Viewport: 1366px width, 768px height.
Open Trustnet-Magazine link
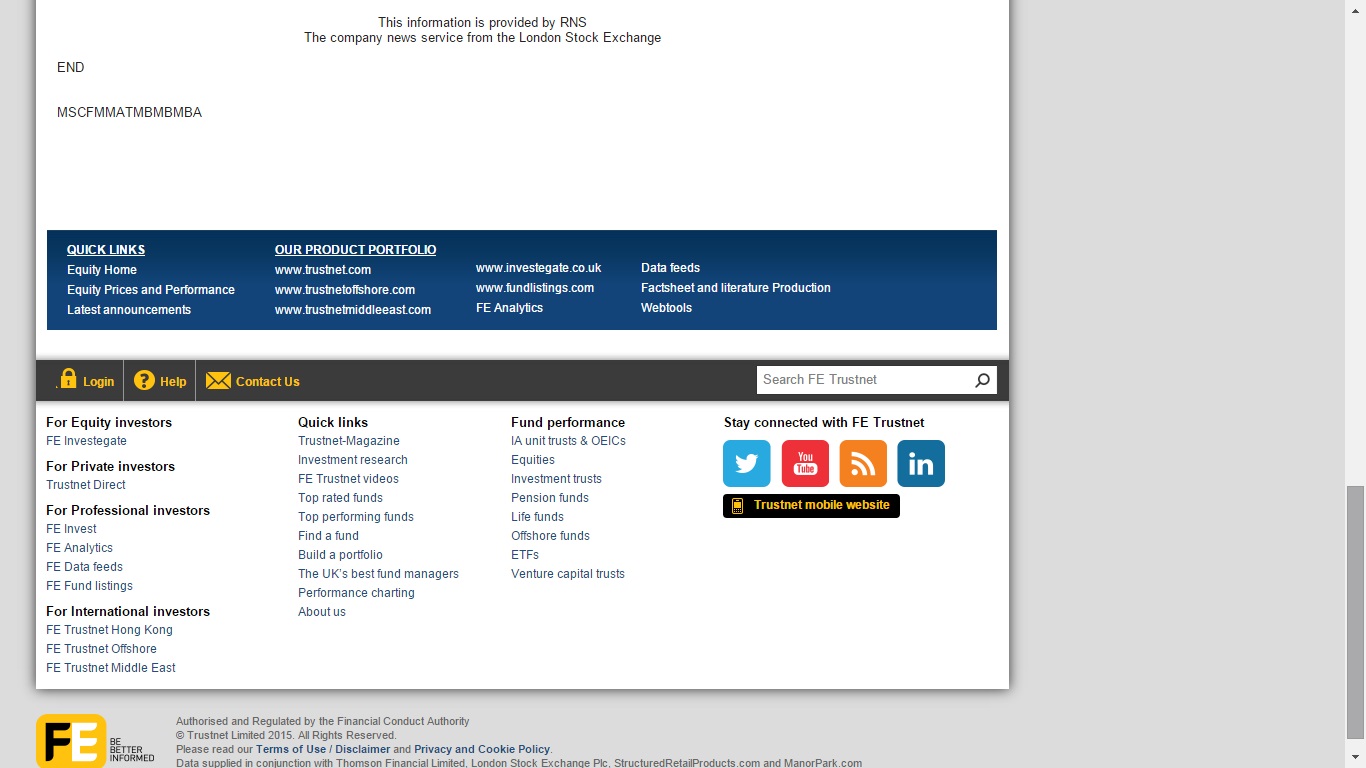(349, 441)
